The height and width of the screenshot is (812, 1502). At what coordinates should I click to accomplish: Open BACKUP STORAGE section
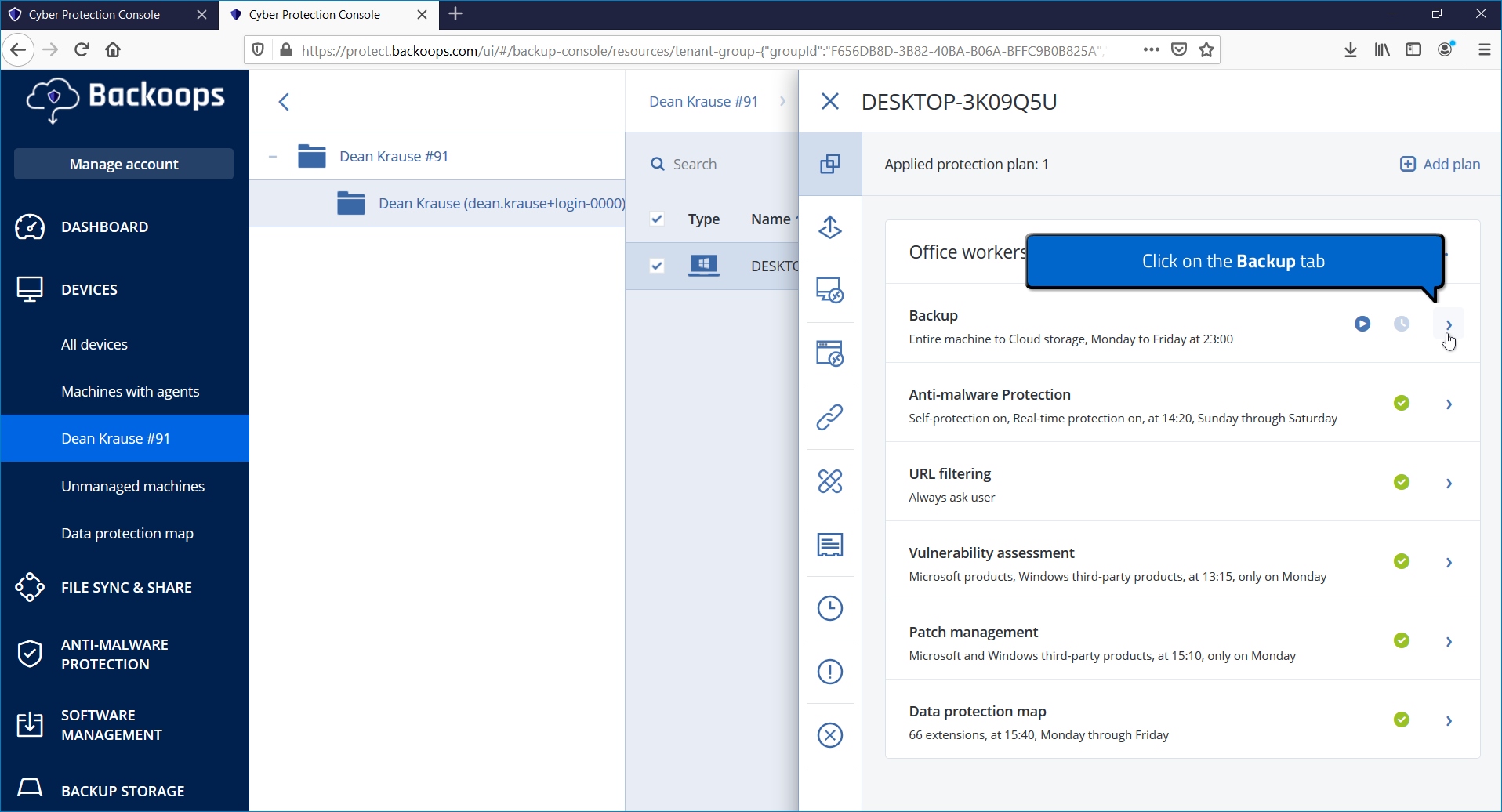[x=125, y=790]
